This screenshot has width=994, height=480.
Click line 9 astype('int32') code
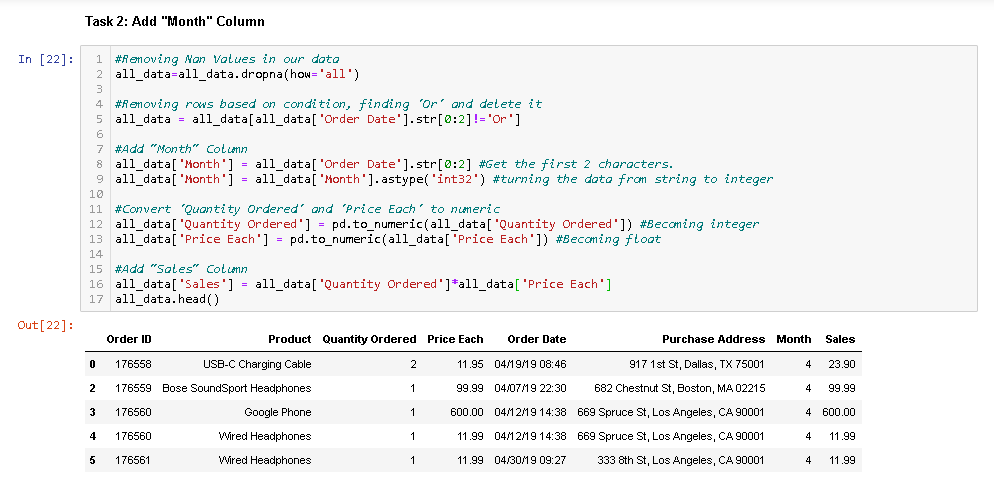click(444, 179)
